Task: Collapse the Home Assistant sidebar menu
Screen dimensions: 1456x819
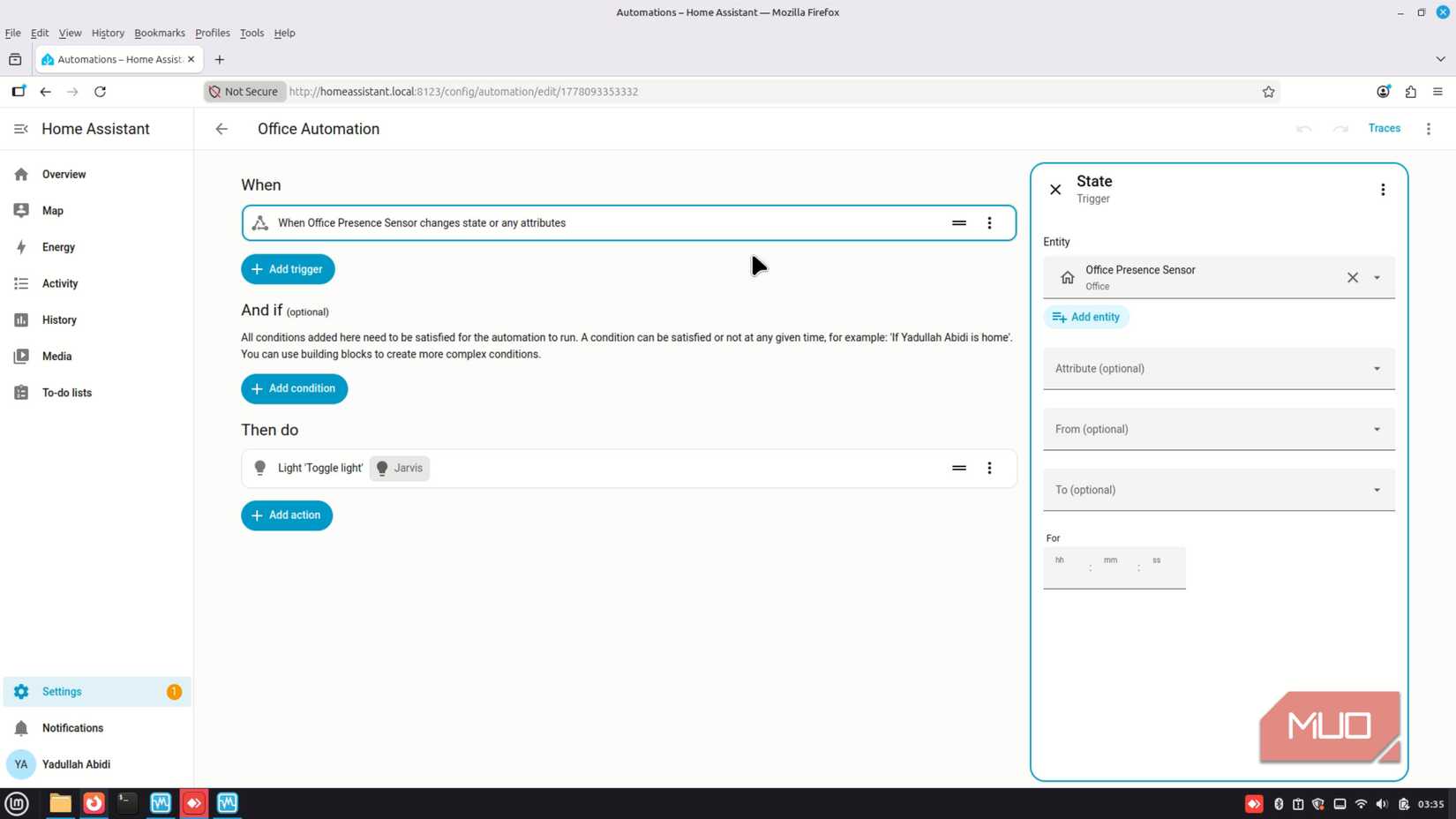Action: click(21, 129)
